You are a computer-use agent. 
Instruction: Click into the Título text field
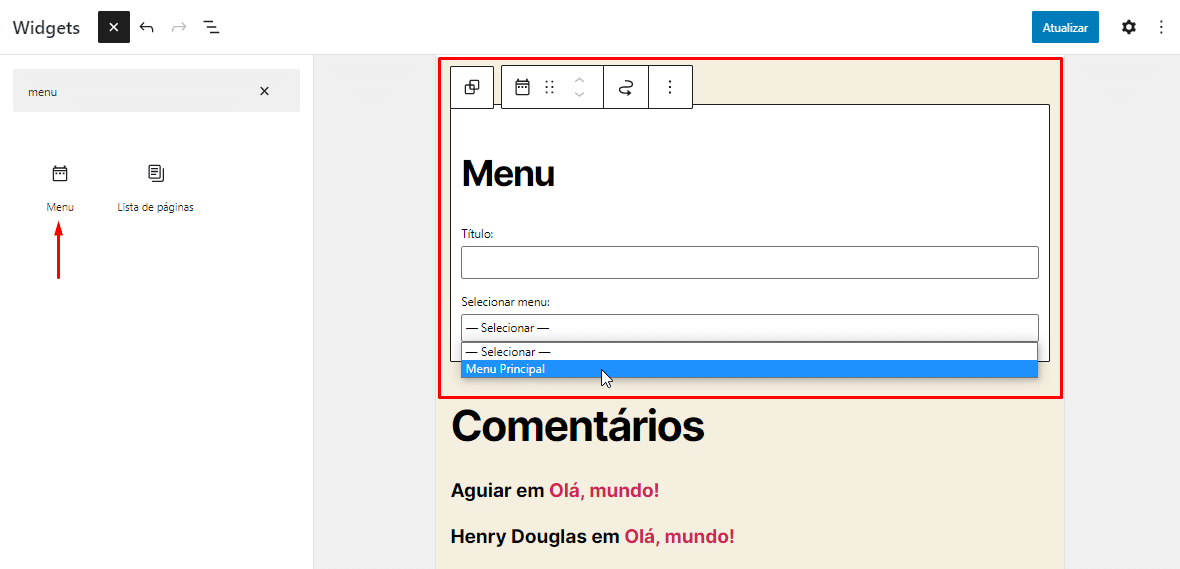coord(749,262)
